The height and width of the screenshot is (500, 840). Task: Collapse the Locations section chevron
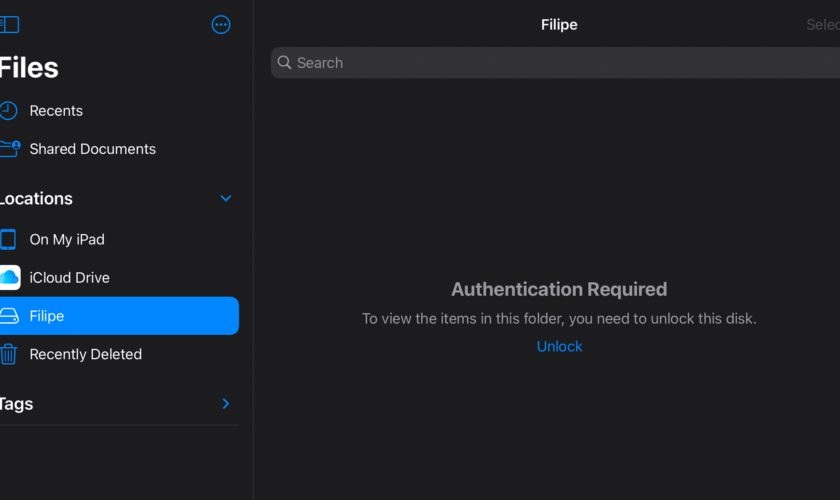click(226, 199)
